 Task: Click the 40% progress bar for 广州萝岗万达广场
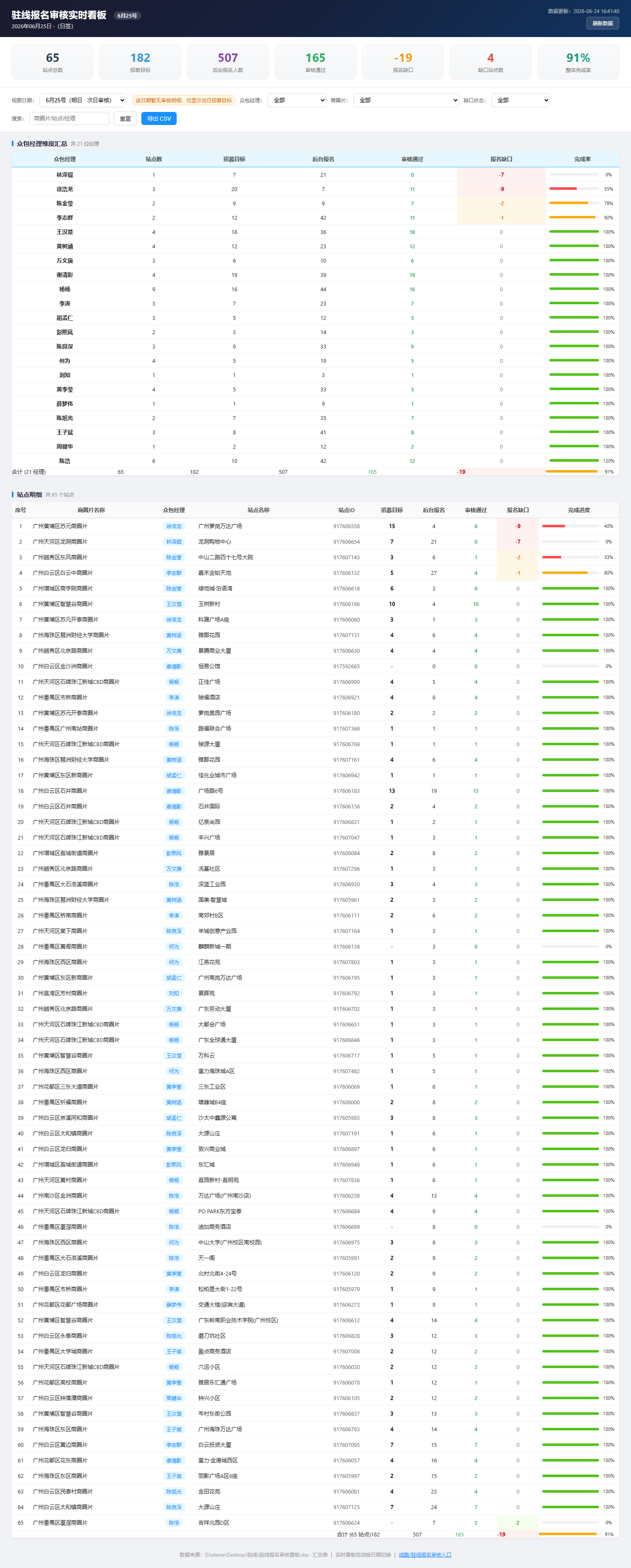570,526
